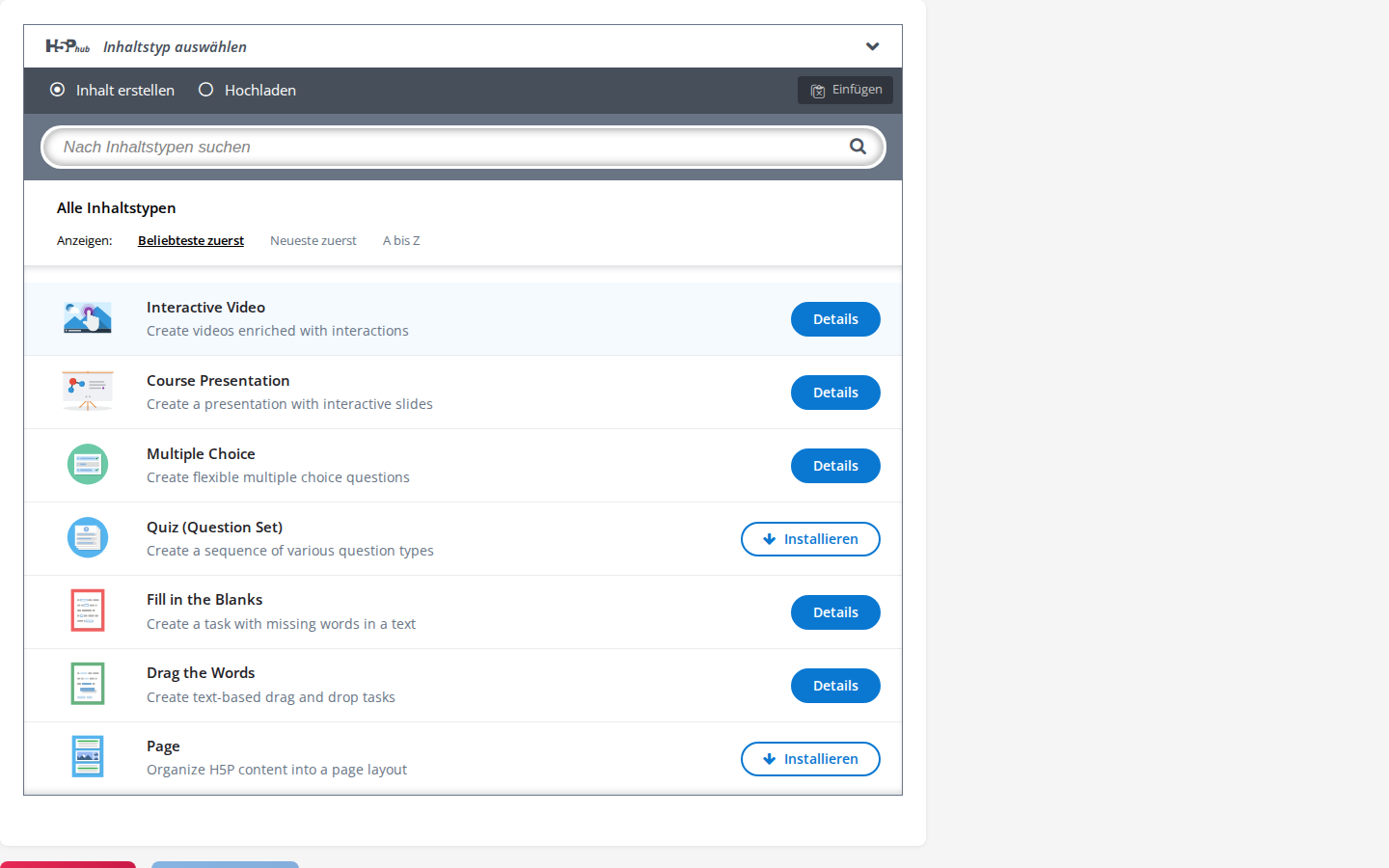Click the Drag the Words icon
The image size is (1389, 868).
[x=88, y=684]
